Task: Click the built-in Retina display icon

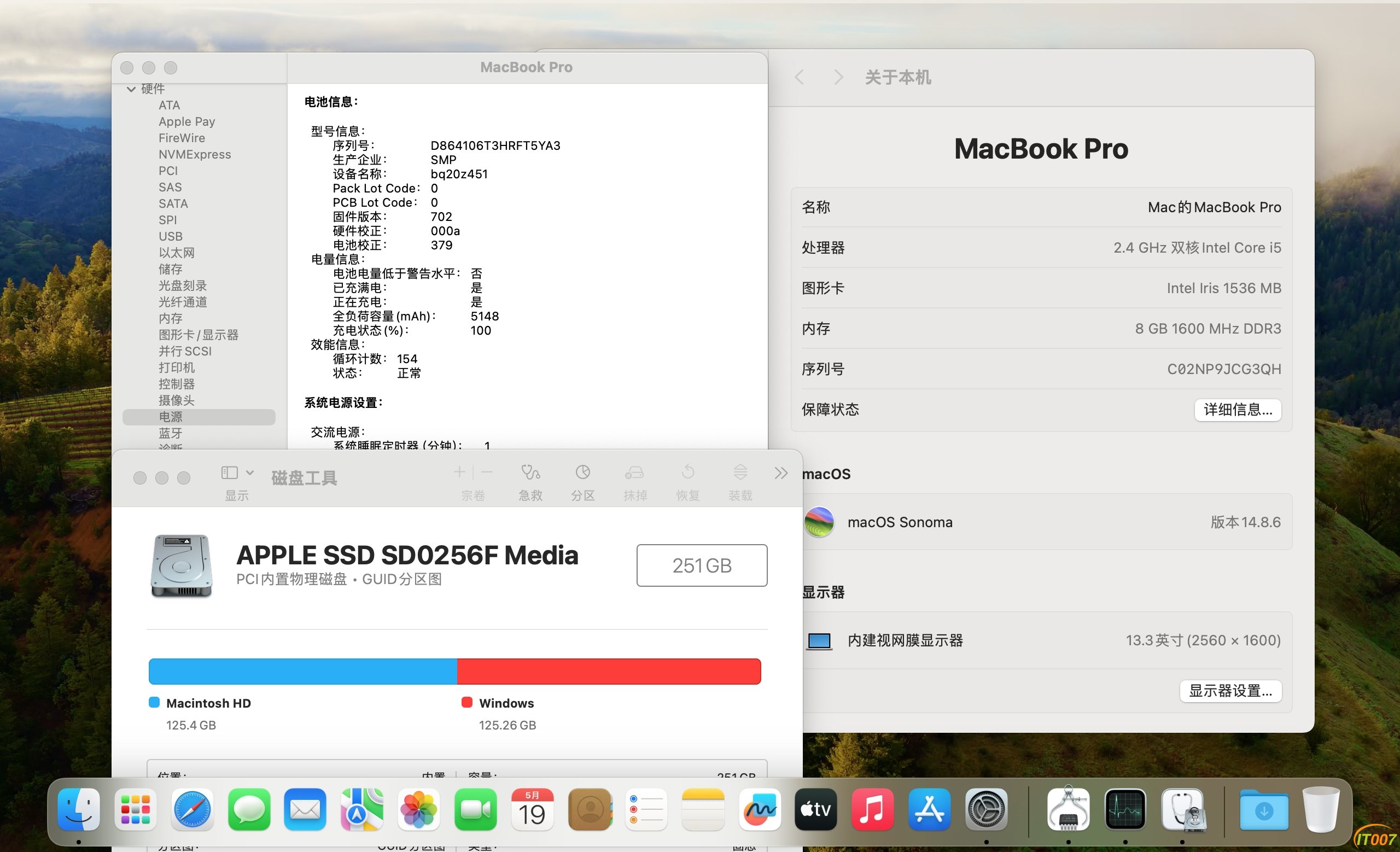Action: pyautogui.click(x=819, y=641)
